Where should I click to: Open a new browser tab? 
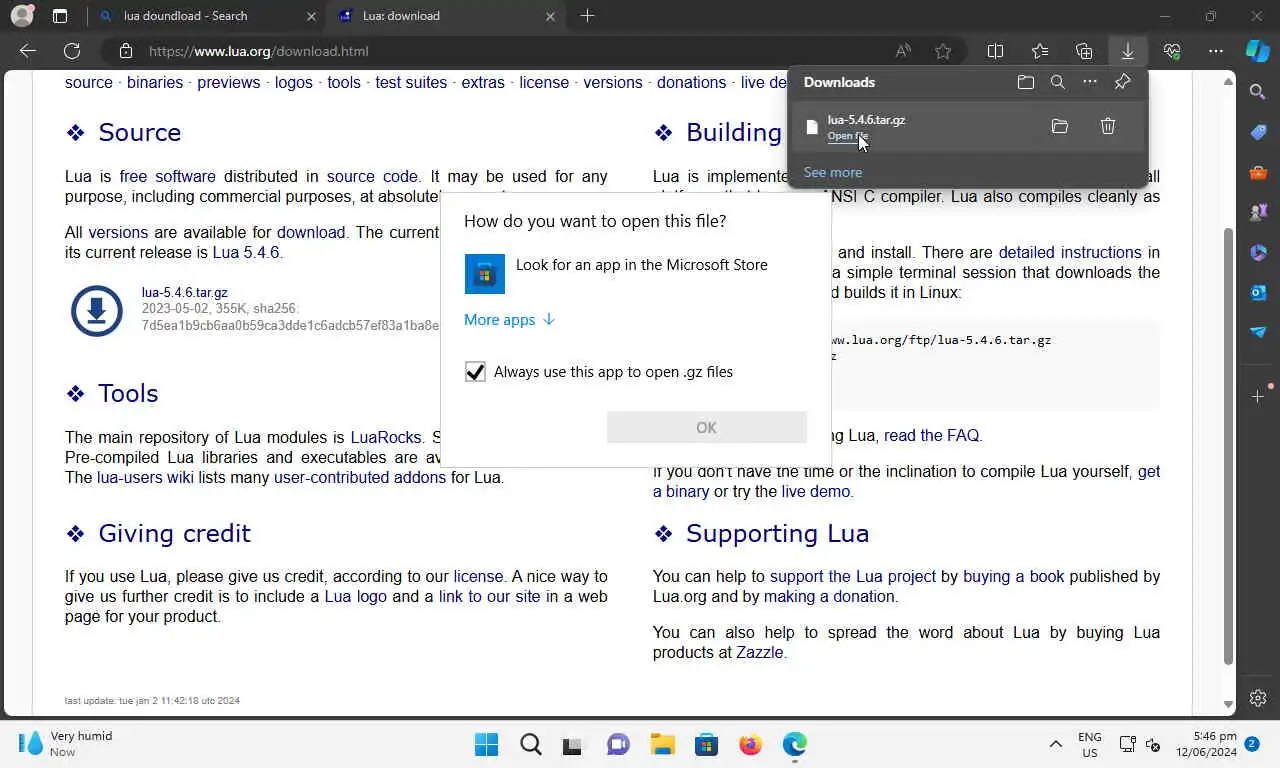[587, 16]
